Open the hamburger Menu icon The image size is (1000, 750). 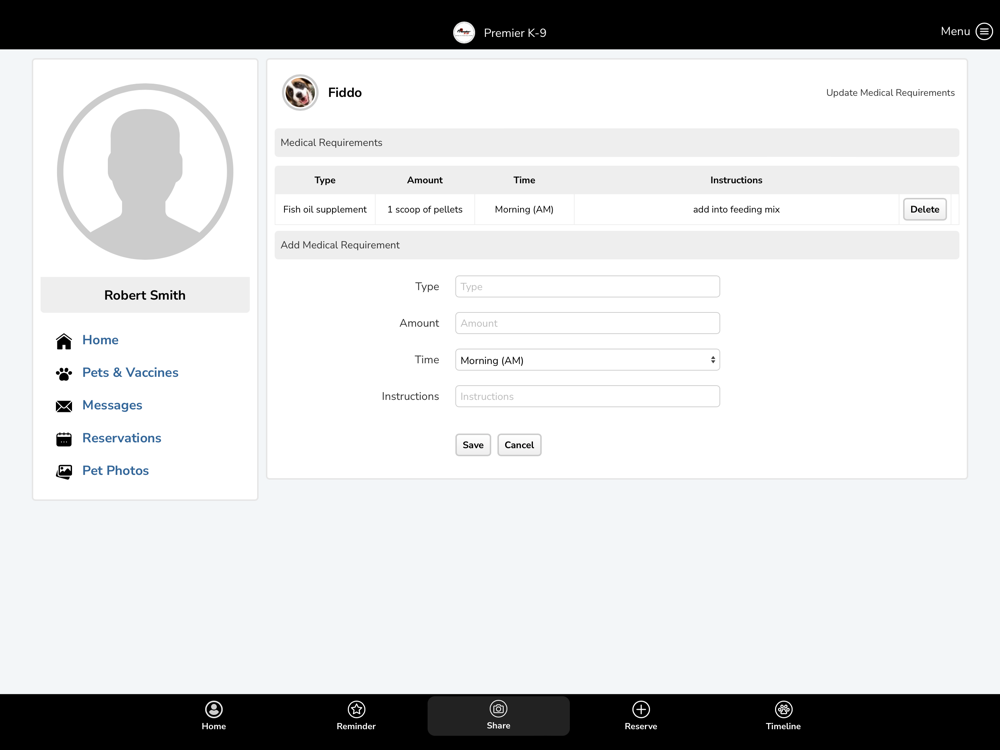(x=984, y=31)
